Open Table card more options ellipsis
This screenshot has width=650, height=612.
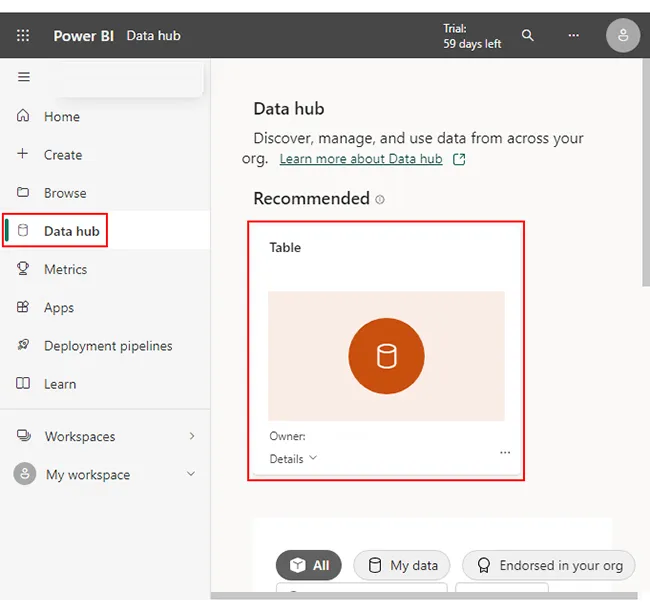click(505, 453)
